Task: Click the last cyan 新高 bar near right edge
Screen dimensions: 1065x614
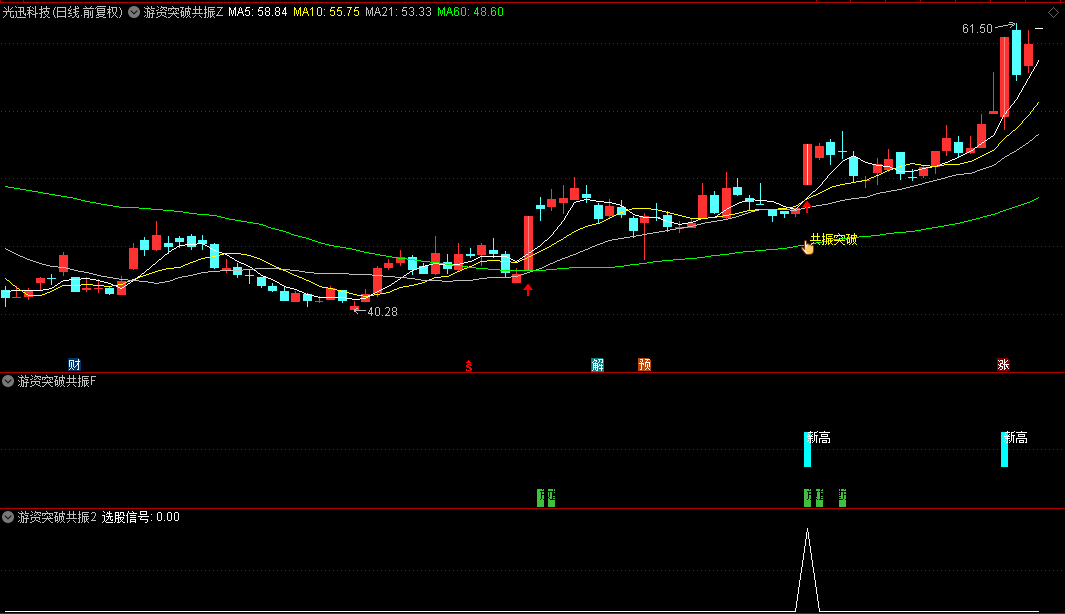Action: tap(1005, 449)
